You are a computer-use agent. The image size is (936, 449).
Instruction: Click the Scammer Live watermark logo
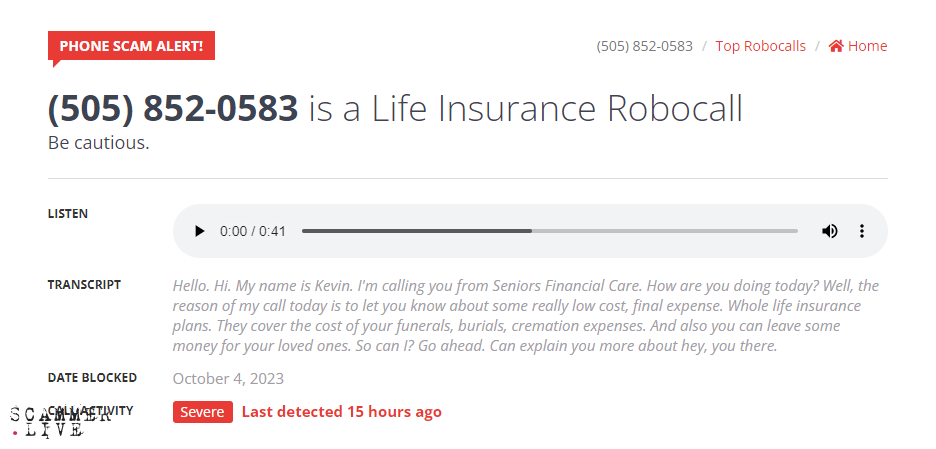[60, 422]
